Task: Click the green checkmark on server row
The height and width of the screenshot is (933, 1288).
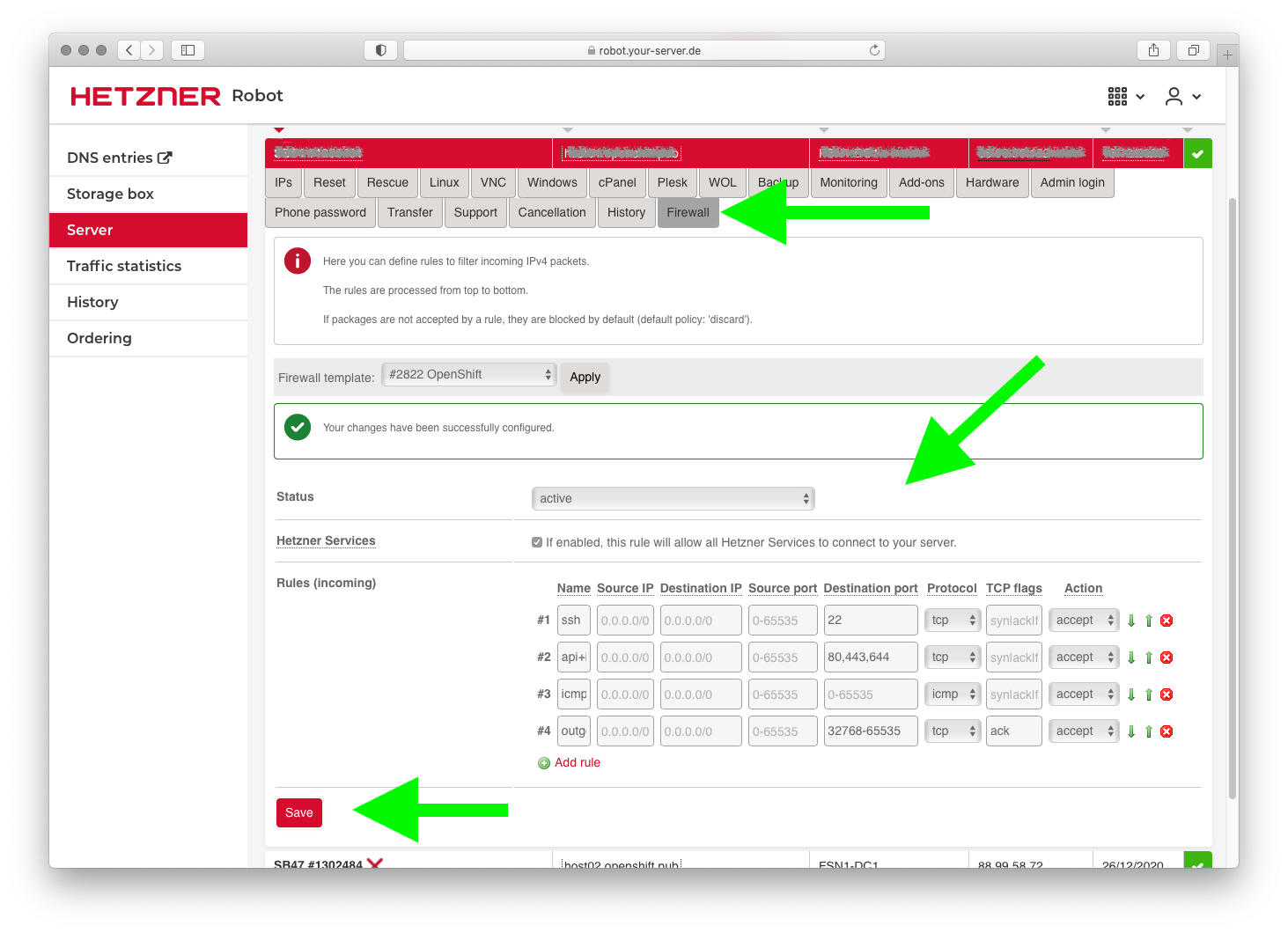Action: tap(1197, 153)
